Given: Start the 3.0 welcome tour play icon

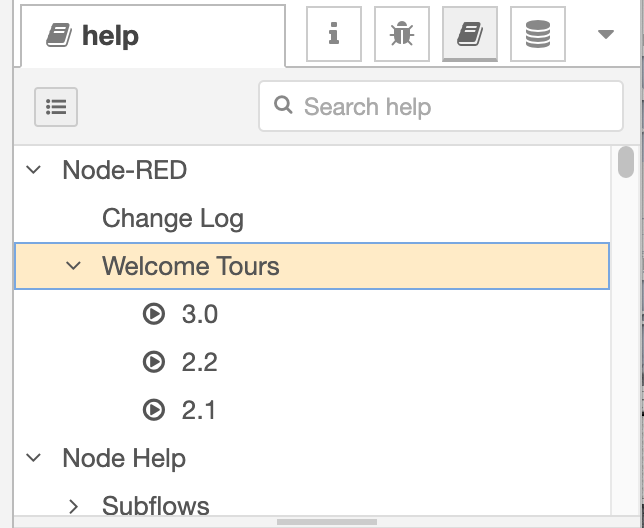Looking at the screenshot, I should [154, 314].
